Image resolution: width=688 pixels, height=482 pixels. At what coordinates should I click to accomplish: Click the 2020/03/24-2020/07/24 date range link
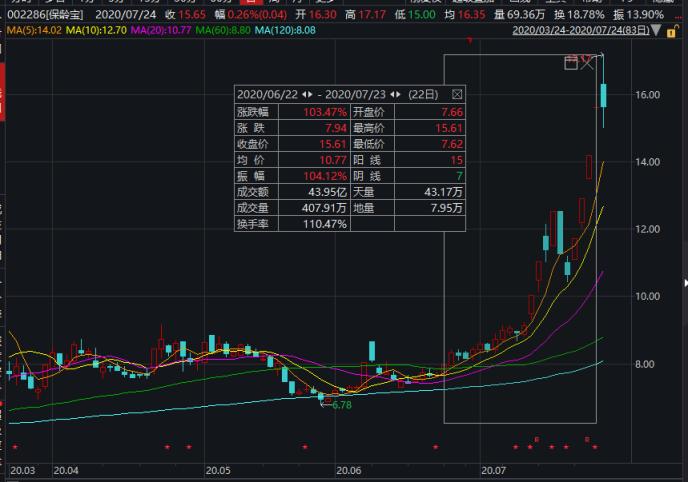(579, 31)
